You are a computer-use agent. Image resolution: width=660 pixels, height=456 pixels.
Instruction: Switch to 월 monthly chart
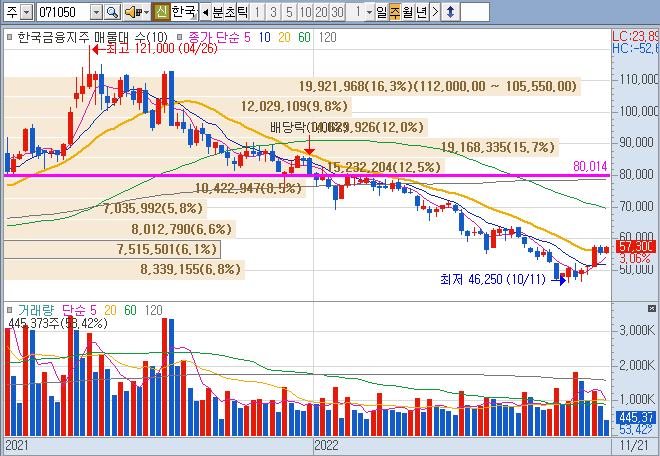pos(407,12)
